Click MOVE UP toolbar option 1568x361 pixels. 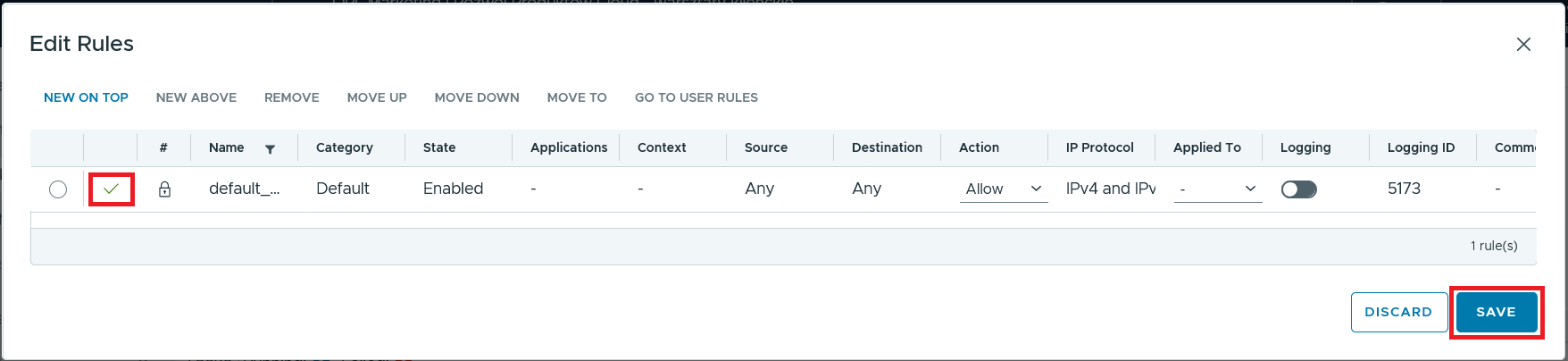click(377, 97)
